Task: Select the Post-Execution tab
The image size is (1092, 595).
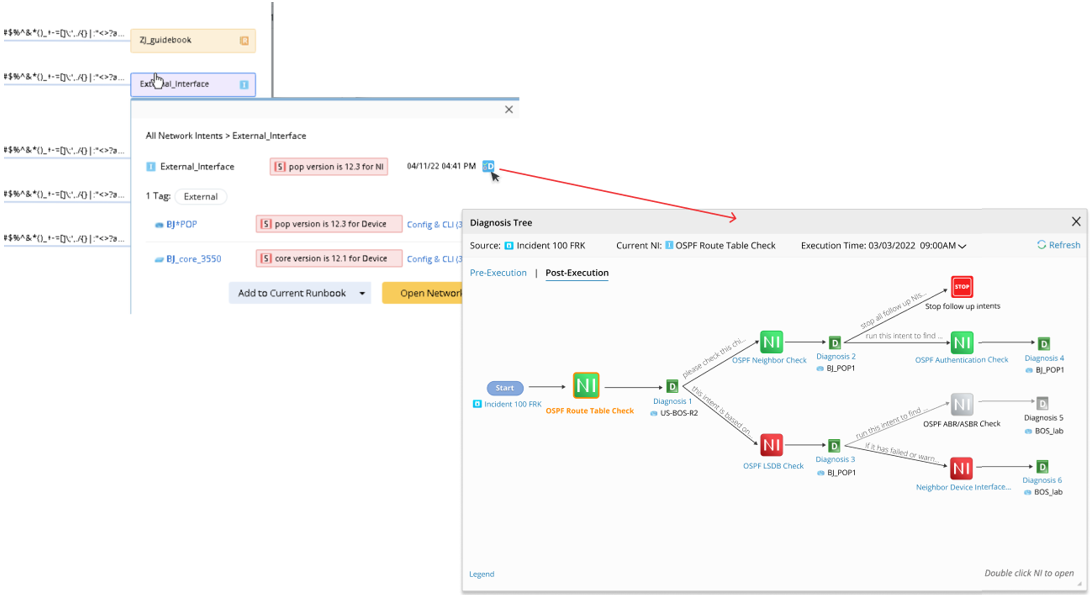Action: (x=577, y=273)
